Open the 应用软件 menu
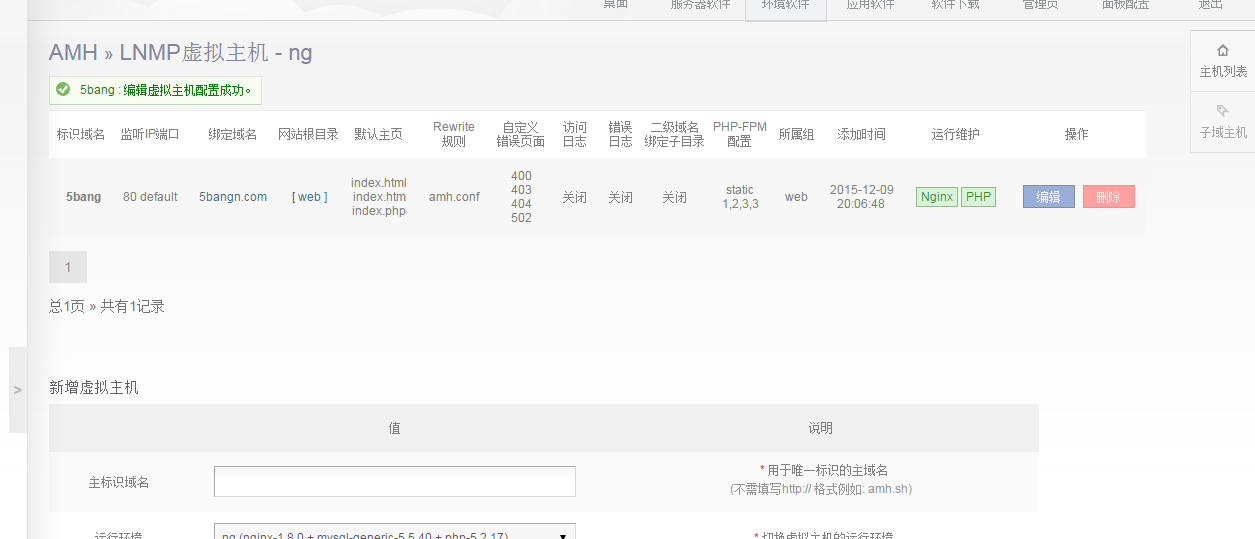Viewport: 1255px width, 539px height. click(x=870, y=6)
